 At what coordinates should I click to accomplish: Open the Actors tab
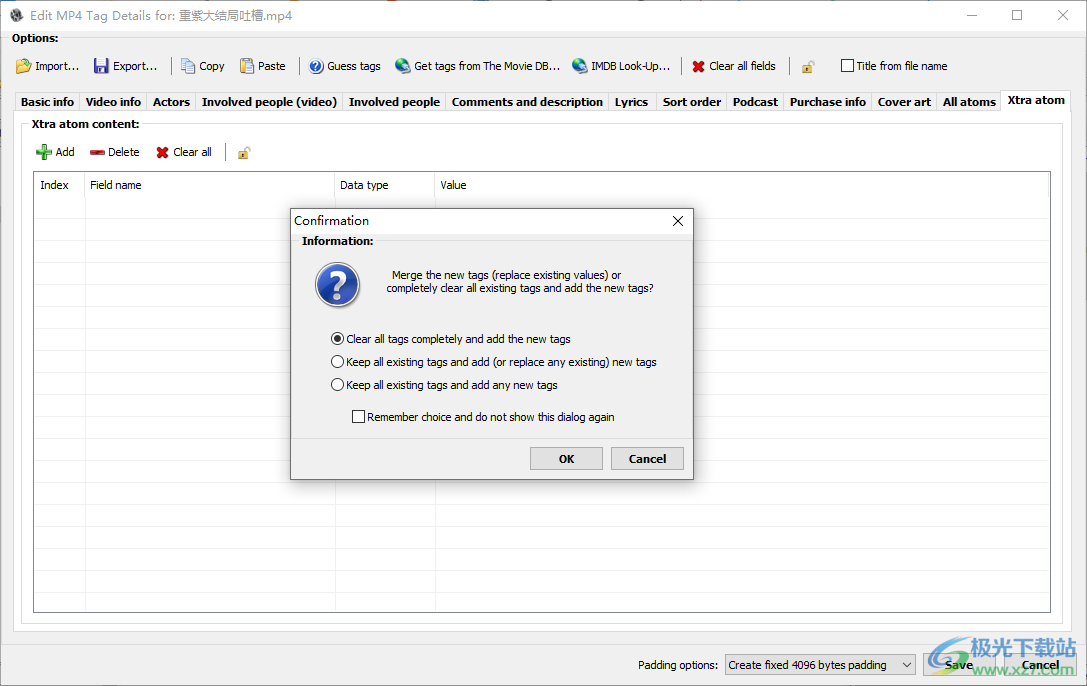[x=171, y=102]
